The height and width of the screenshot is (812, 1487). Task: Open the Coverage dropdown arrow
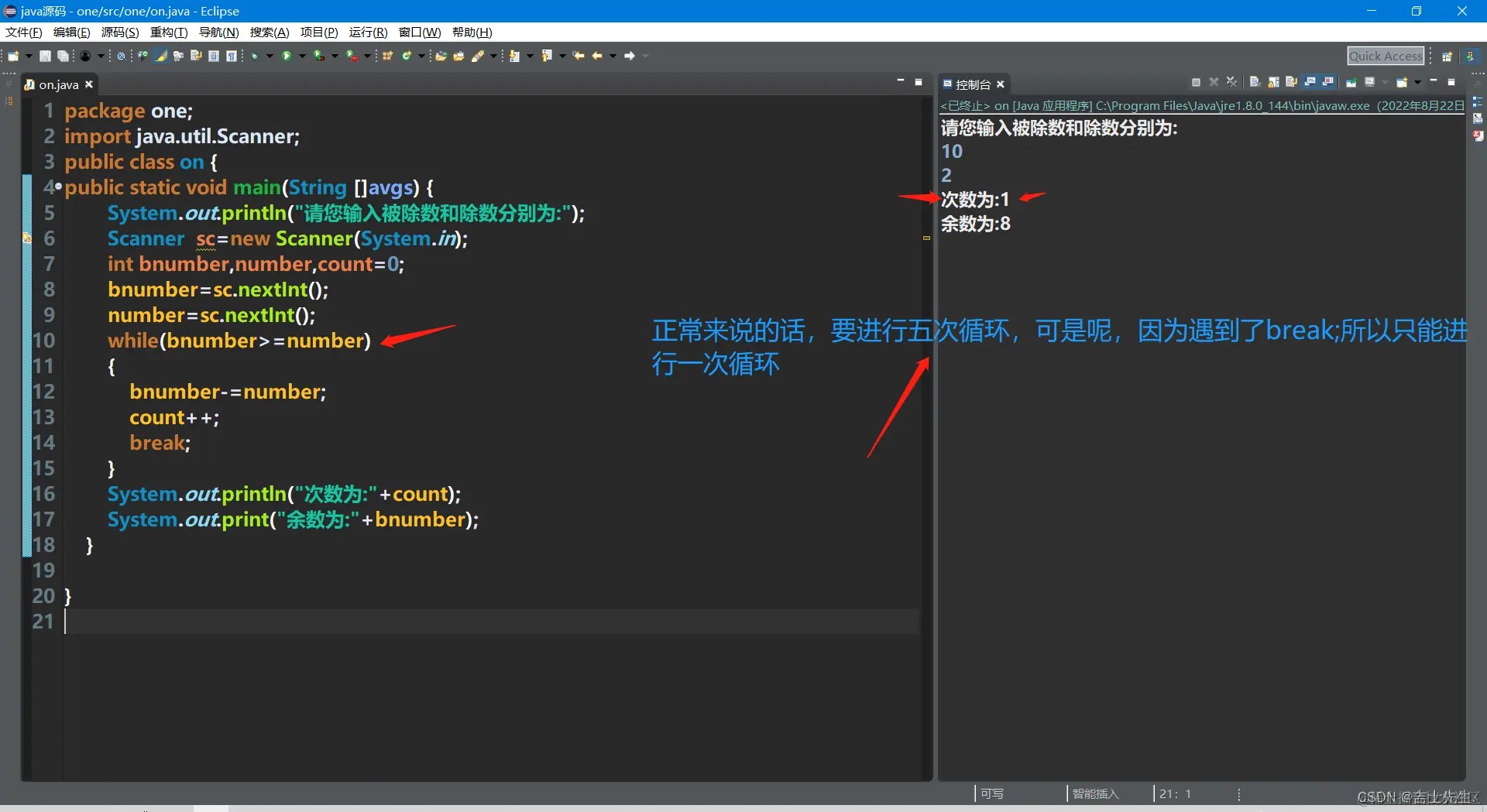click(335, 56)
